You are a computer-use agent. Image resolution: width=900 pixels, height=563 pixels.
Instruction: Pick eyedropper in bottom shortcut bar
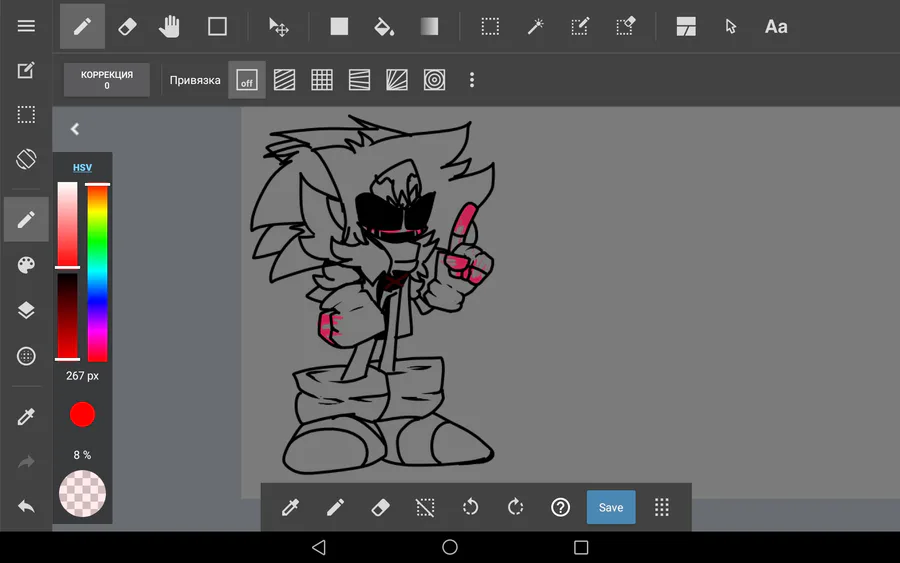point(290,507)
